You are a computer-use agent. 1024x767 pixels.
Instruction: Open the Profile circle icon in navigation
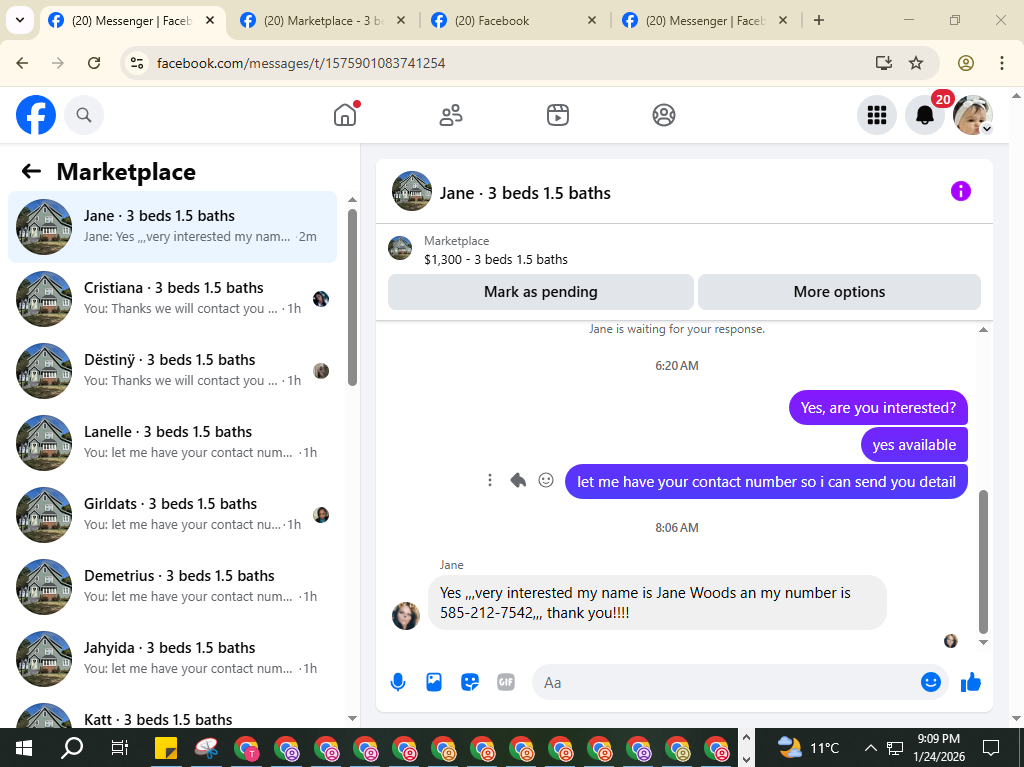tap(664, 115)
